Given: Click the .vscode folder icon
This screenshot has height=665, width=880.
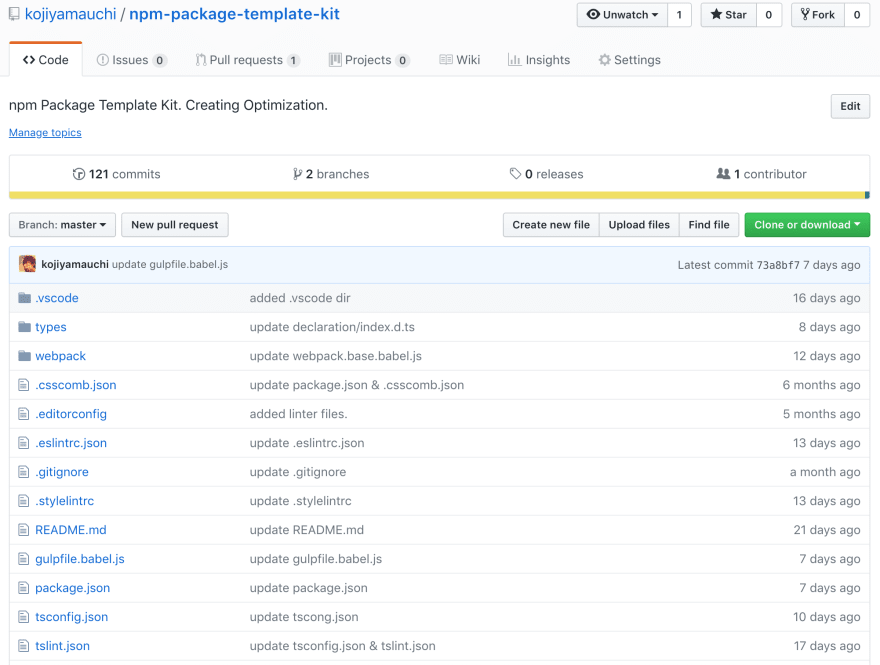Looking at the screenshot, I should pos(24,298).
